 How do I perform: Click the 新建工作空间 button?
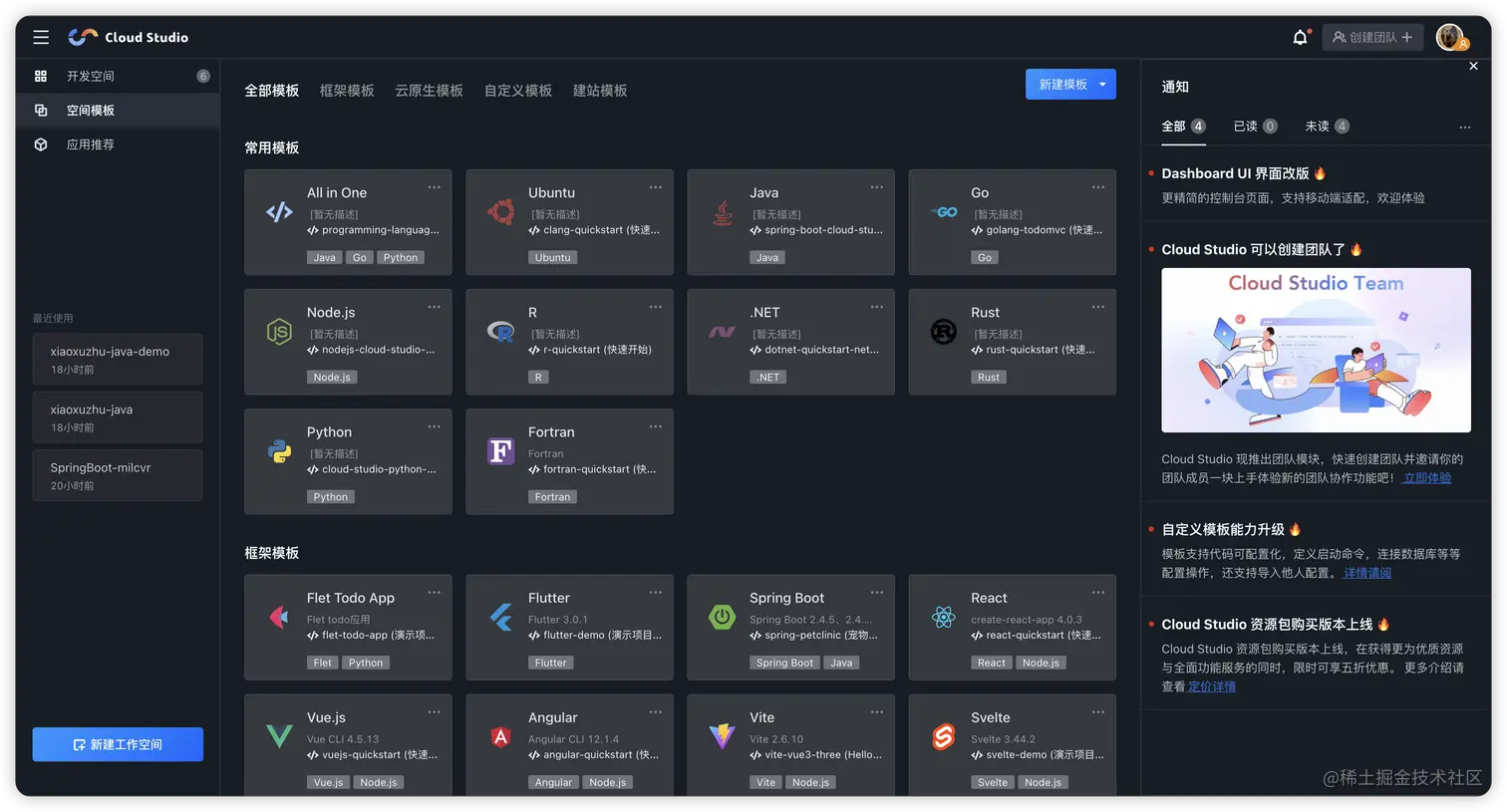point(118,744)
